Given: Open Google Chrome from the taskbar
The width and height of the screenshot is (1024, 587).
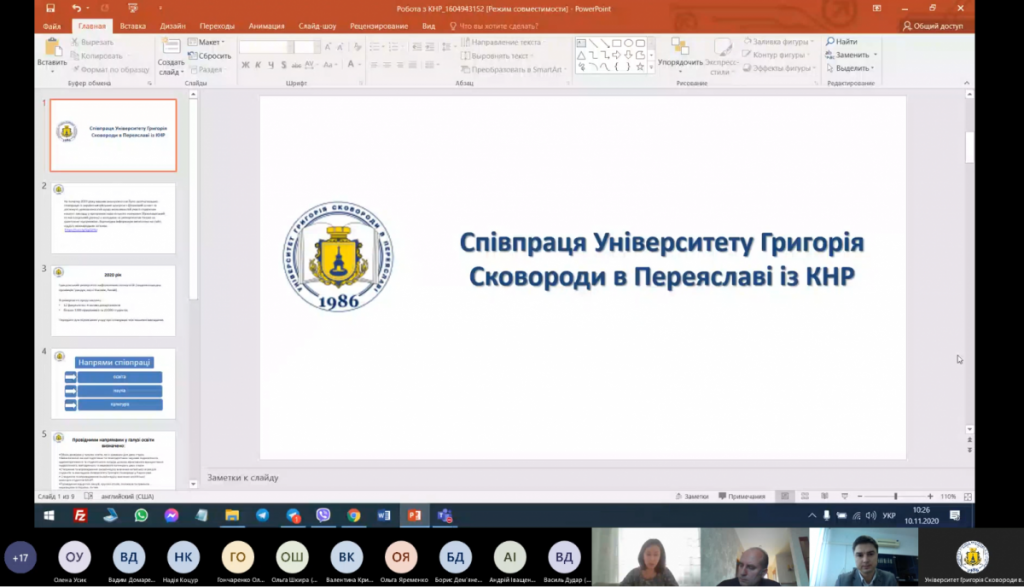Looking at the screenshot, I should tap(353, 515).
